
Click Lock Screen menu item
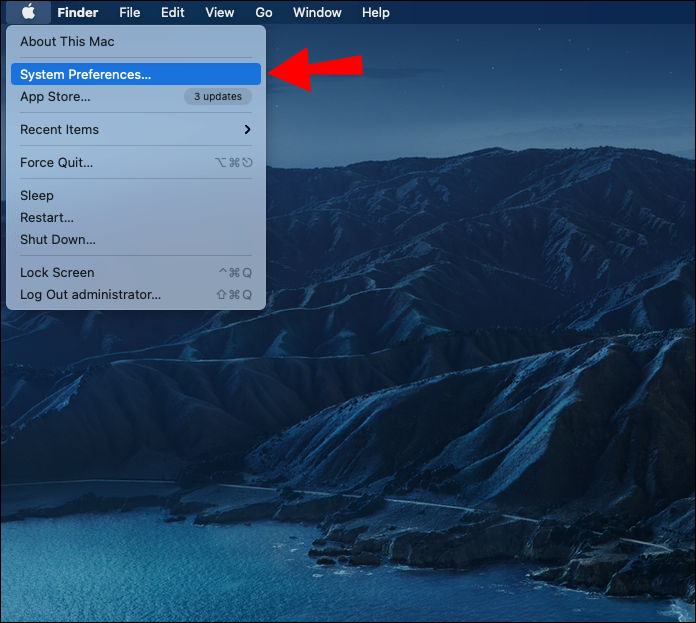click(136, 272)
